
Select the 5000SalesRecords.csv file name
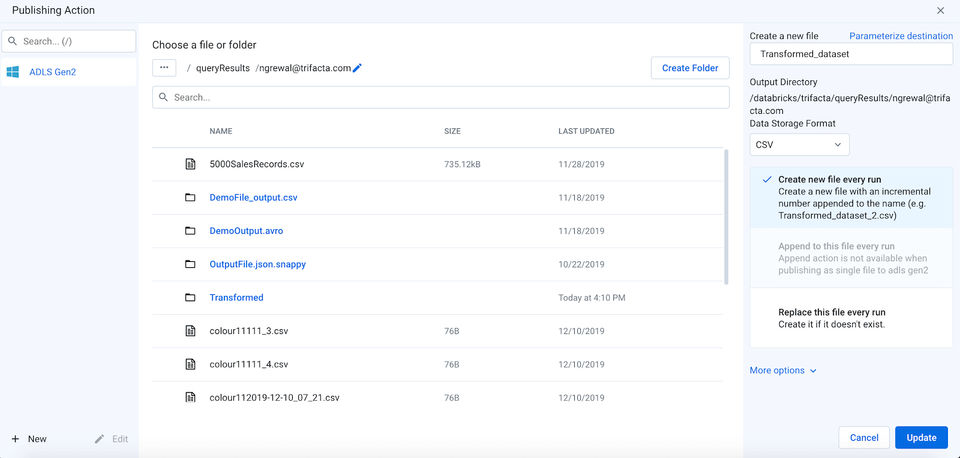click(257, 164)
